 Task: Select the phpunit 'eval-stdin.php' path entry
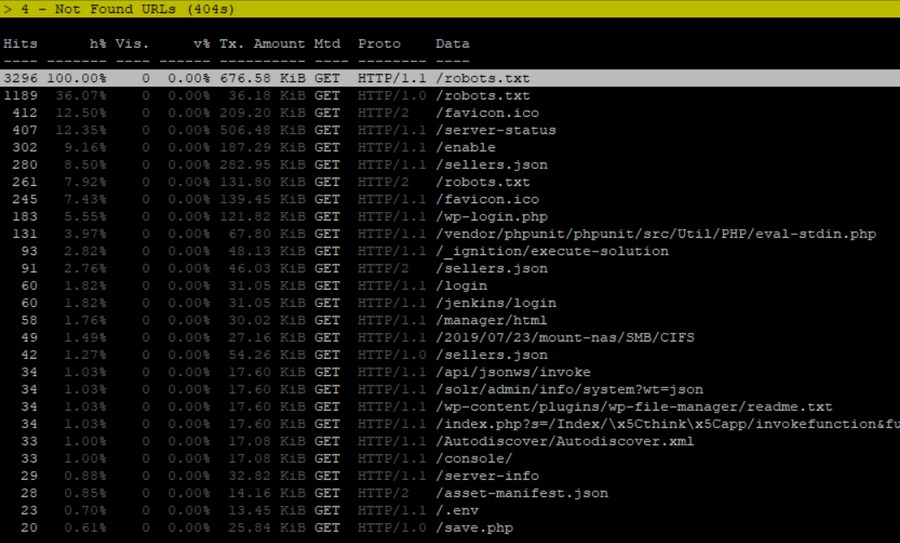(655, 234)
